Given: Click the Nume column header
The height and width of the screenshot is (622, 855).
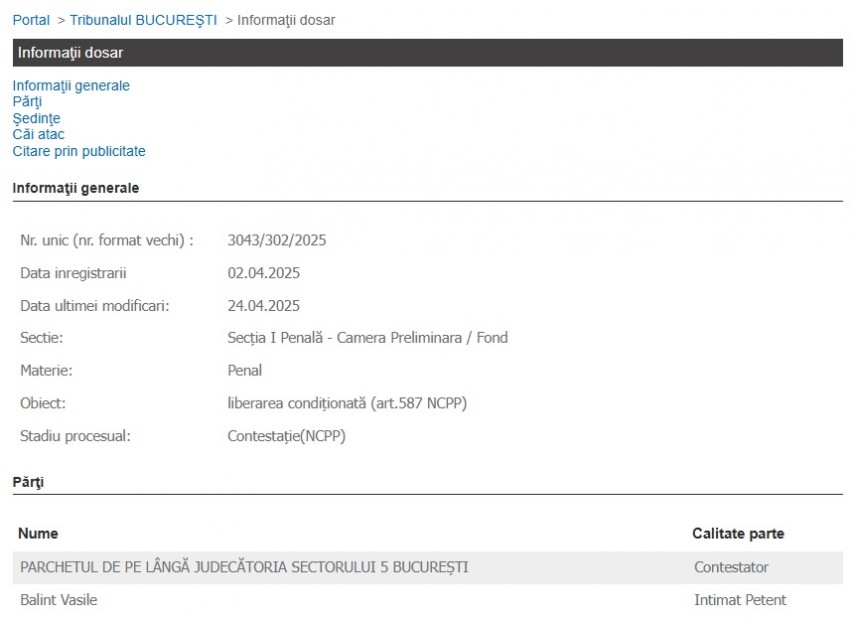Looking at the screenshot, I should tap(38, 534).
